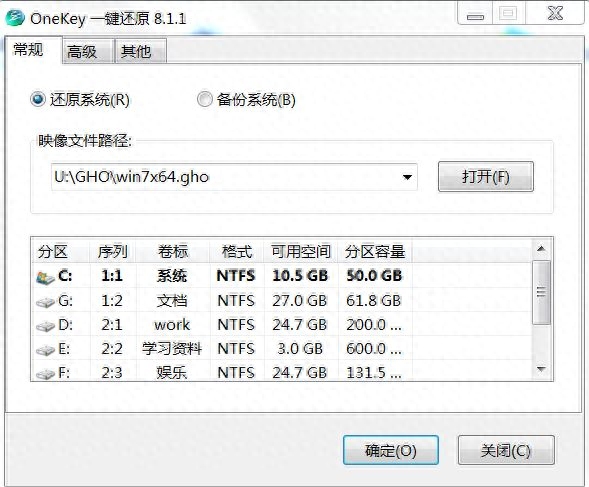
Task: Click the 200.0 ... capacity cell
Action: click(x=374, y=325)
